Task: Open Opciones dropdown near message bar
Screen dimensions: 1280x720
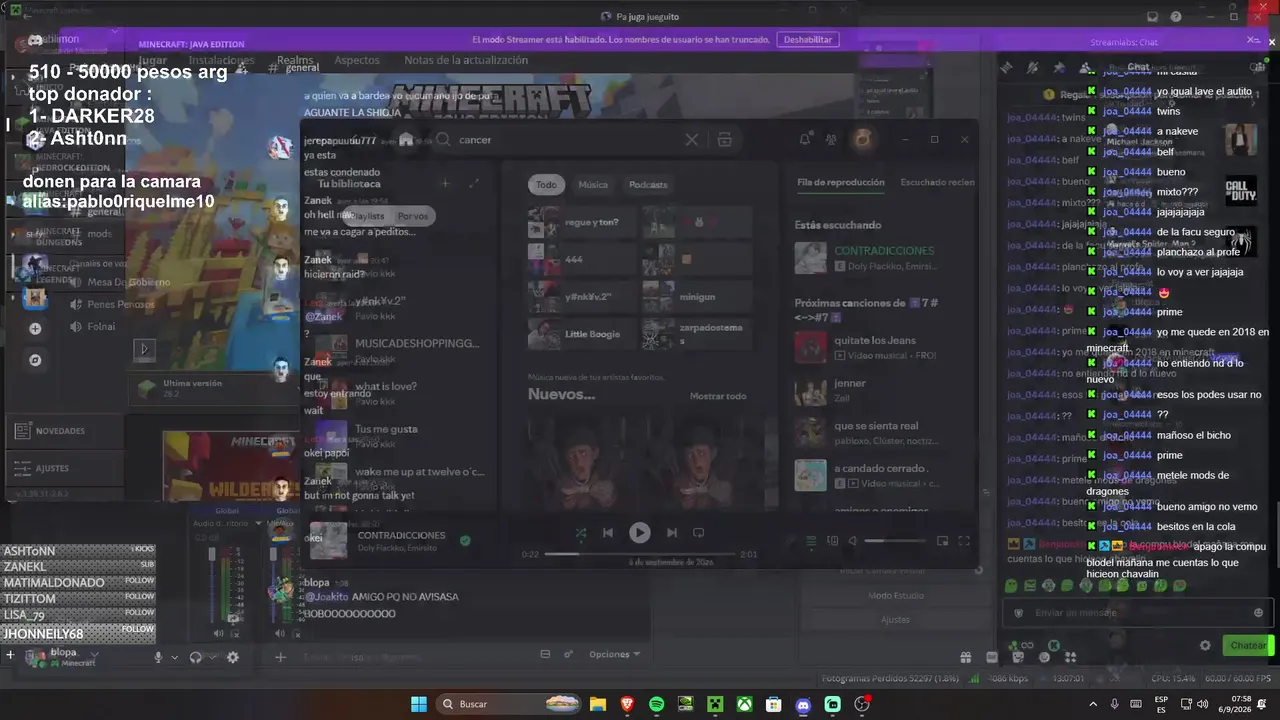Action: (x=614, y=654)
